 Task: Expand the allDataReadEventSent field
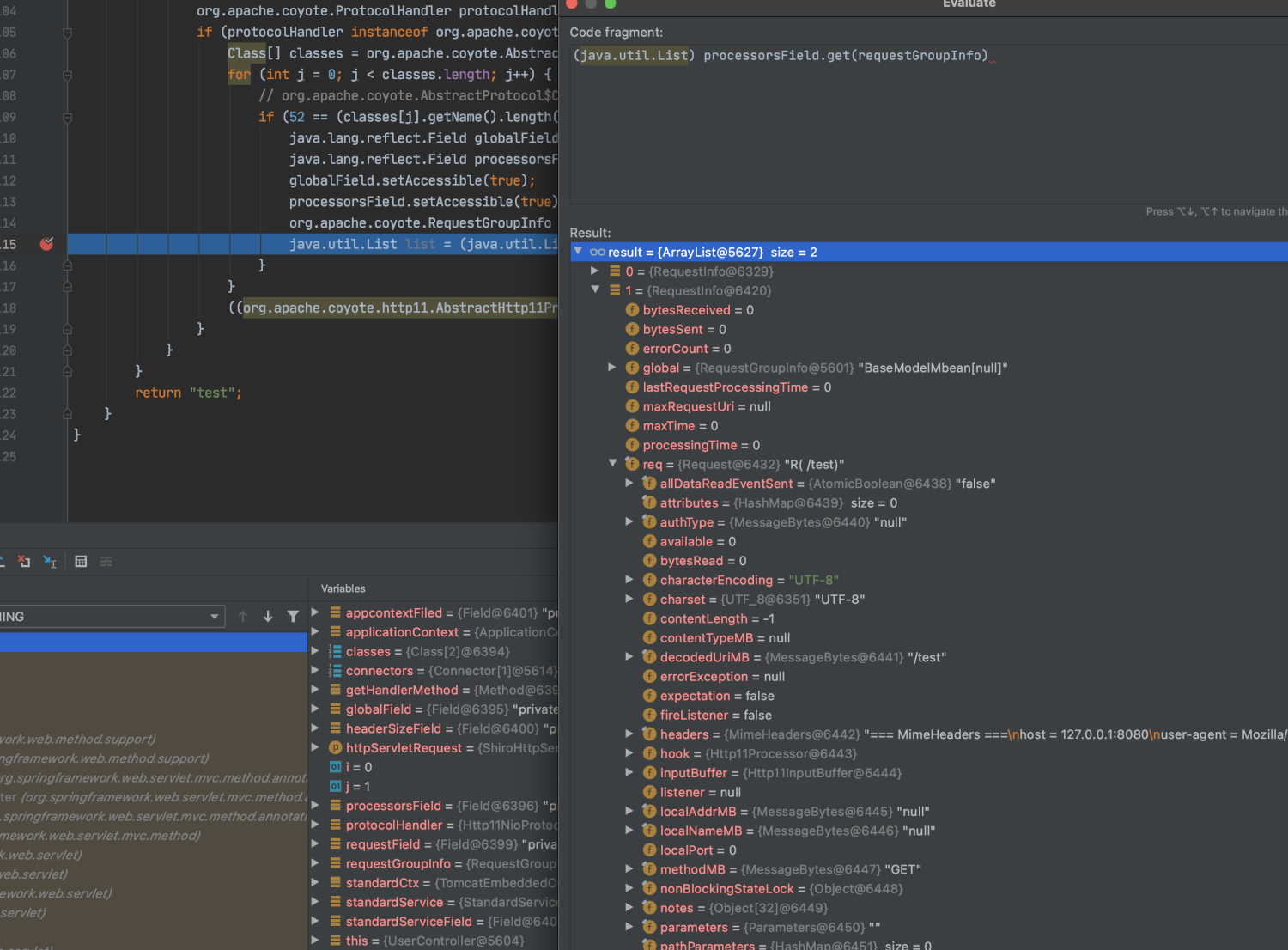(629, 484)
